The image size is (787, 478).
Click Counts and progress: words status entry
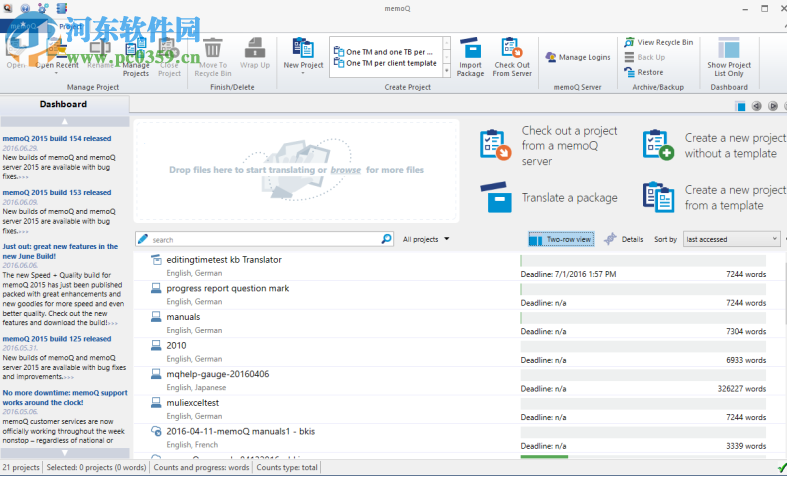201,467
